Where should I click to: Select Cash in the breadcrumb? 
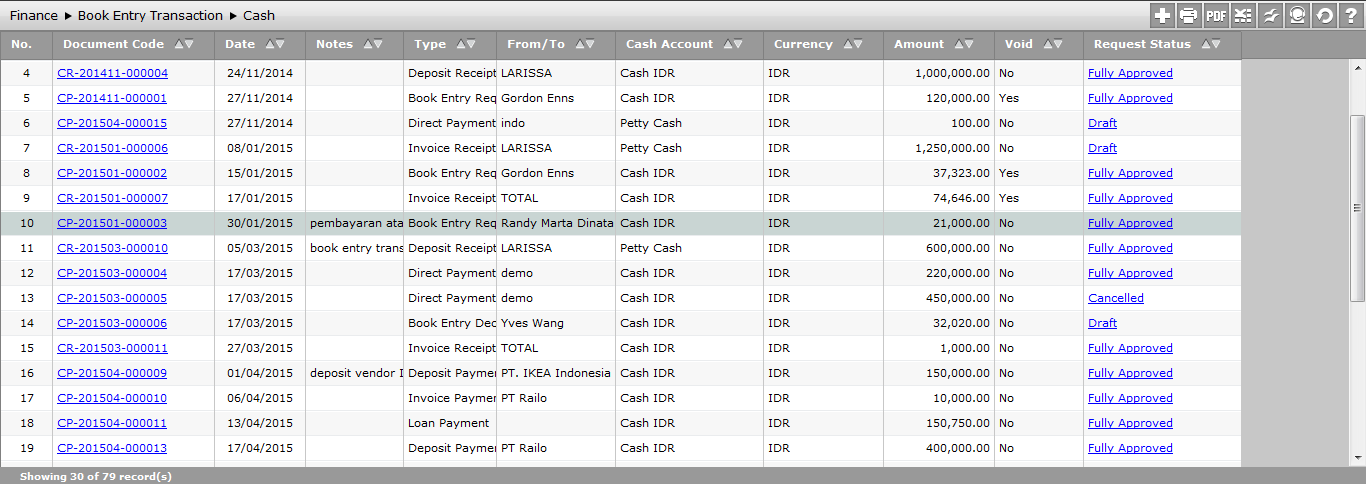click(x=259, y=15)
